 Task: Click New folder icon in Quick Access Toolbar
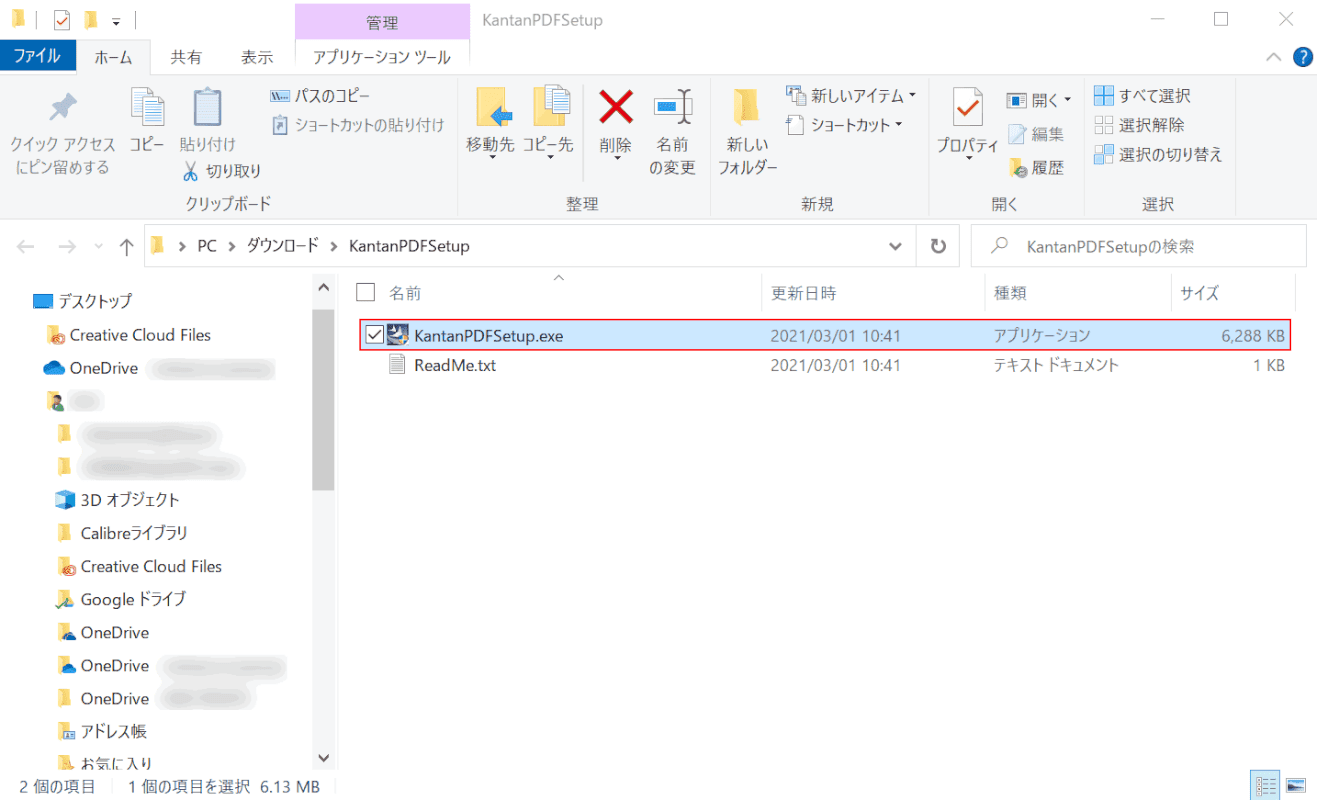[x=91, y=19]
